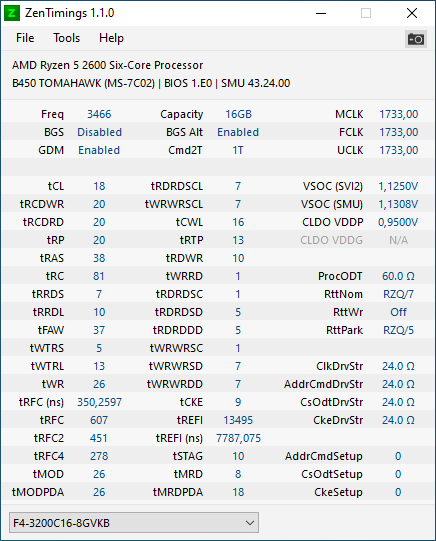Click the green ZenTimings app icon
Image resolution: width=436 pixels, height=541 pixels.
tap(12, 13)
